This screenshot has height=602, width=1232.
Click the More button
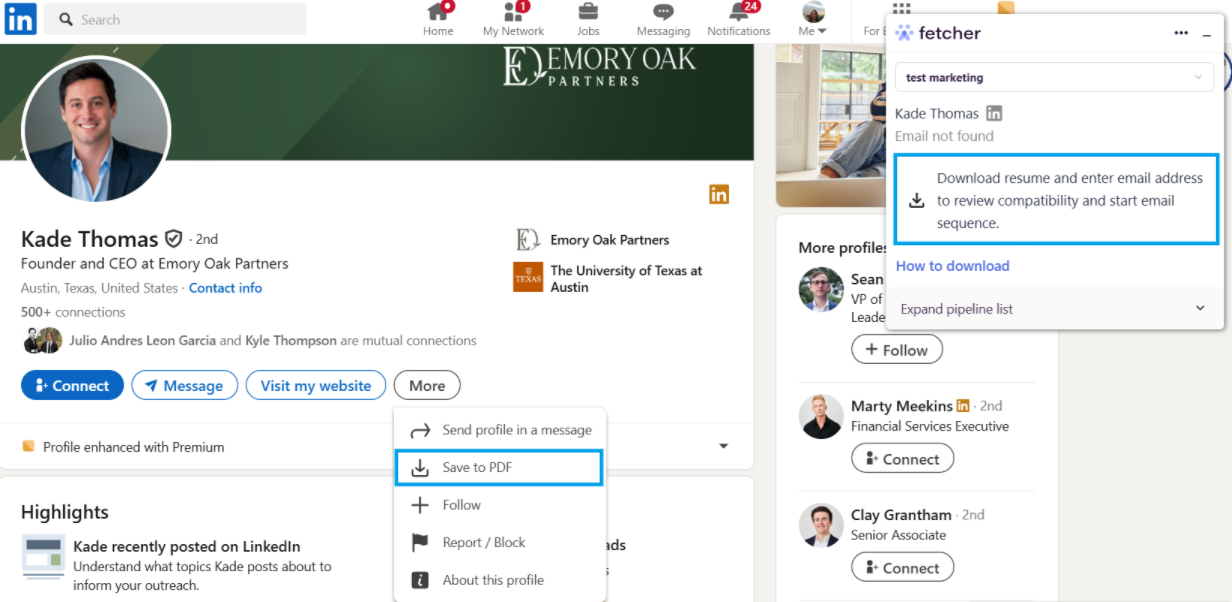click(427, 385)
